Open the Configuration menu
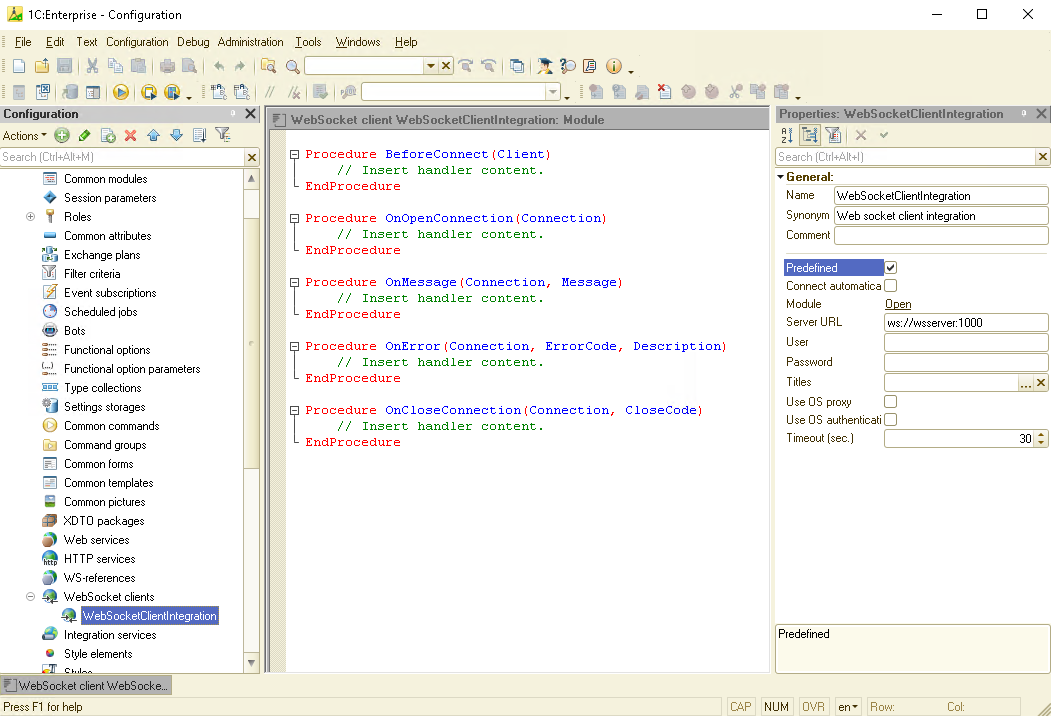This screenshot has width=1051, height=716. (137, 42)
